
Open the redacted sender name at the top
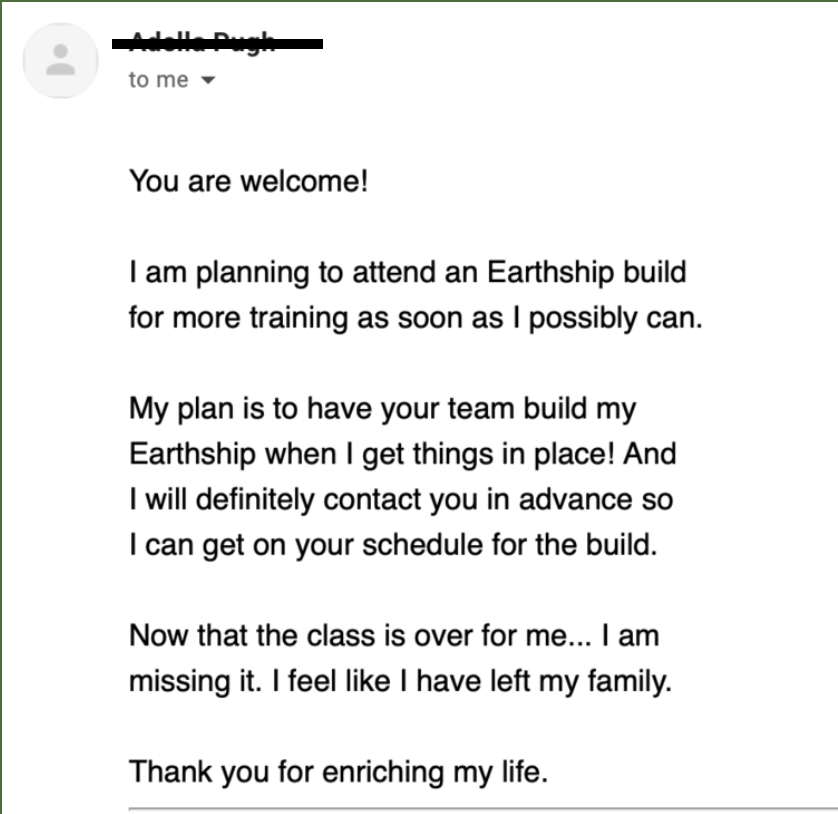[218, 42]
